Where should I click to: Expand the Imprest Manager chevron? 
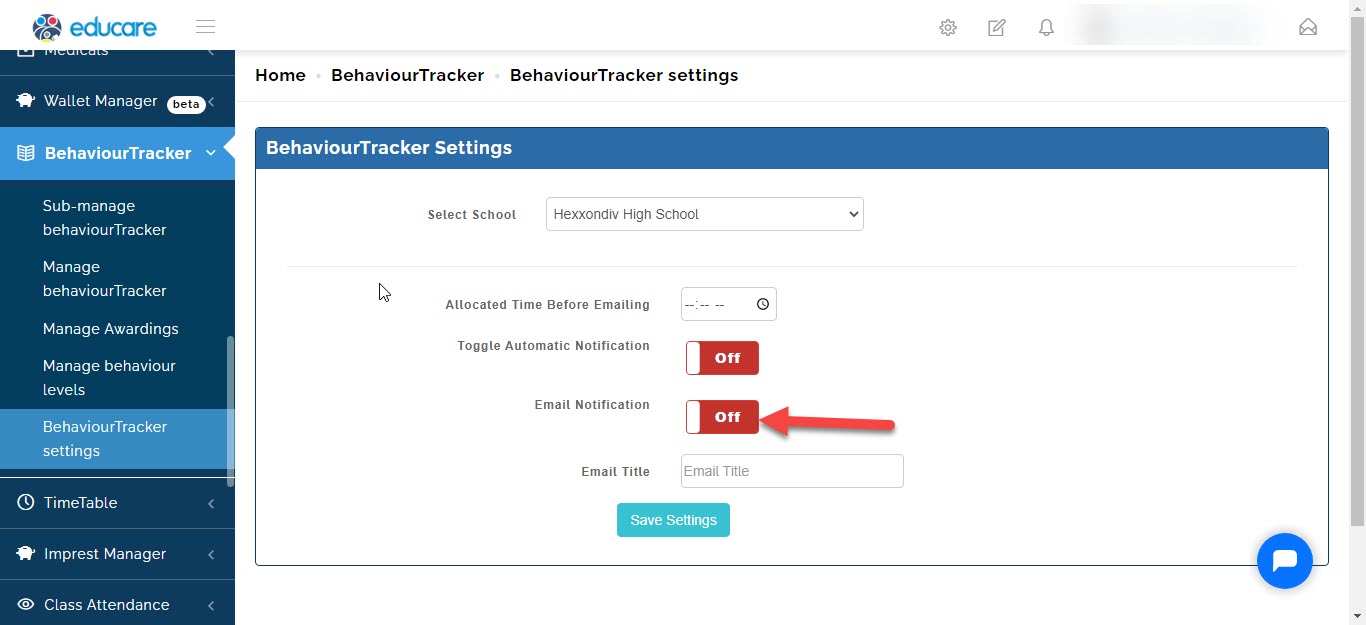tap(211, 555)
